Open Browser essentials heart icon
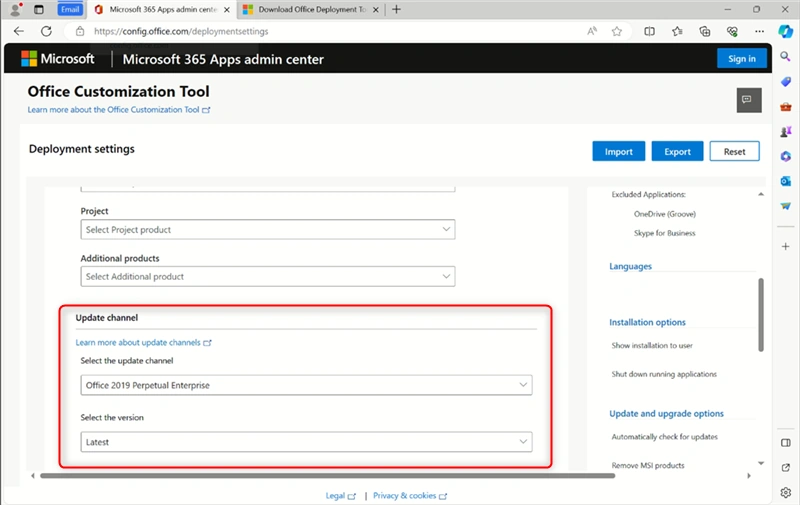Screen dimensions: 800x505 (x=732, y=31)
